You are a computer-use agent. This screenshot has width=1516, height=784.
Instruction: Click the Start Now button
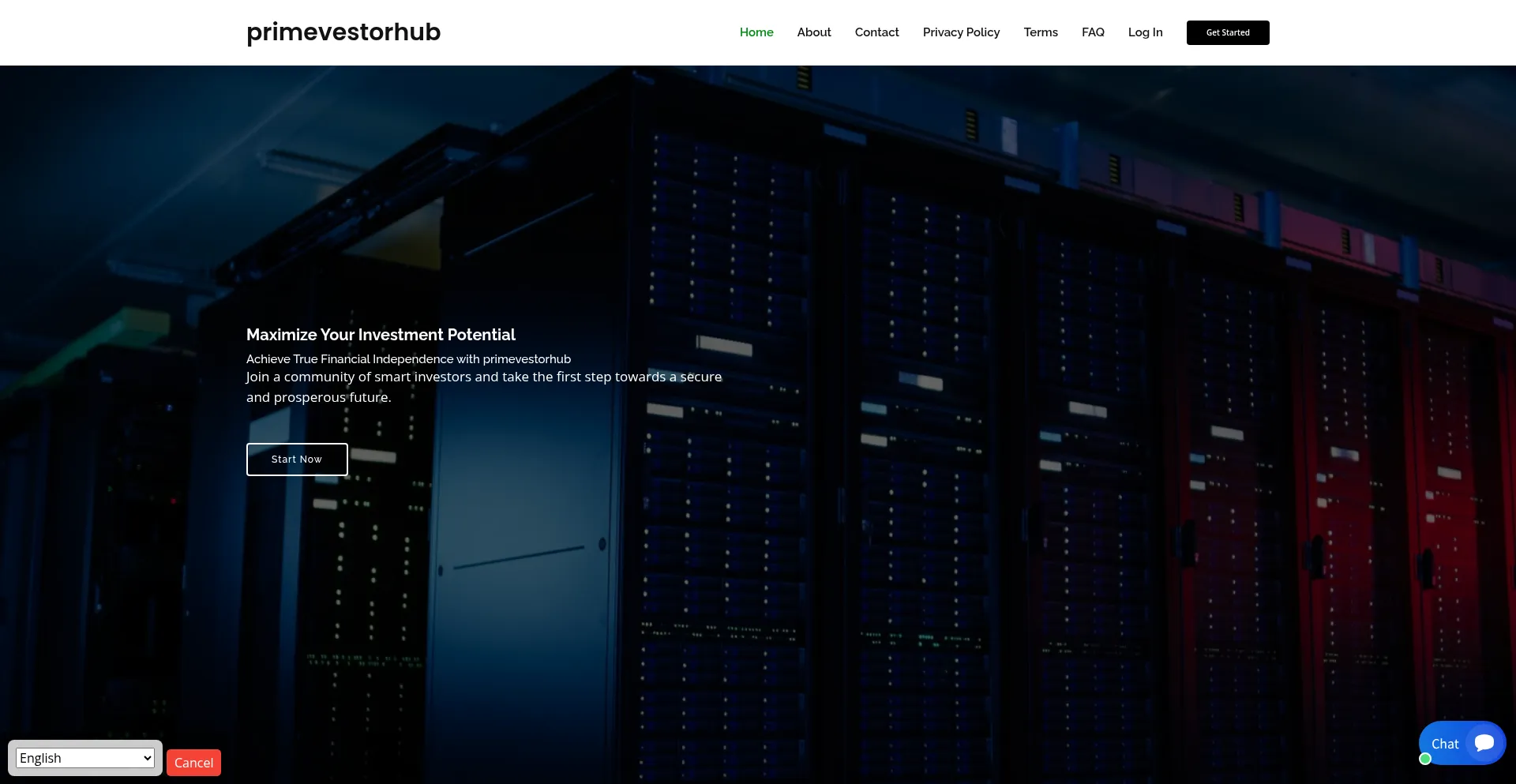(297, 460)
